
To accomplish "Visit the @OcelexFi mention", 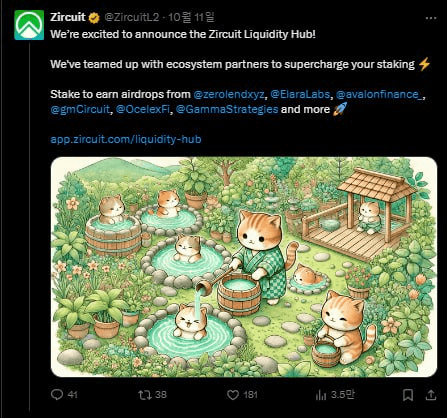I will point(143,109).
